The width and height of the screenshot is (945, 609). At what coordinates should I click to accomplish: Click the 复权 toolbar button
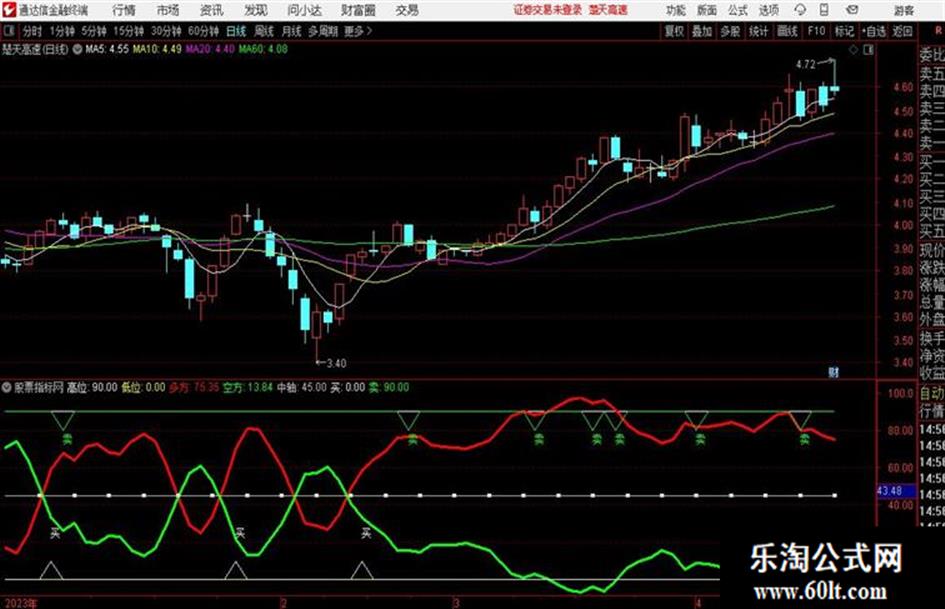674,31
